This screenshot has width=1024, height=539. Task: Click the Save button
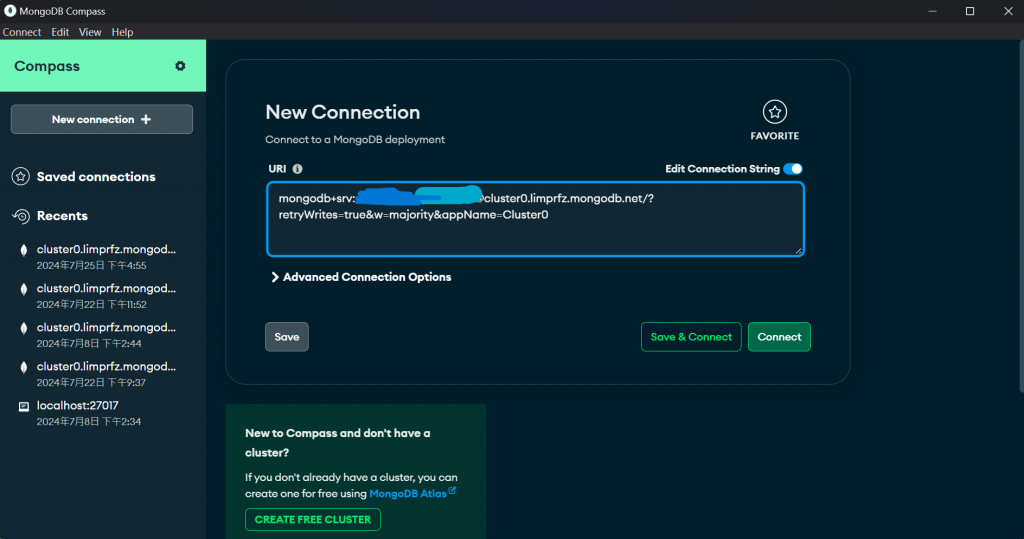287,336
